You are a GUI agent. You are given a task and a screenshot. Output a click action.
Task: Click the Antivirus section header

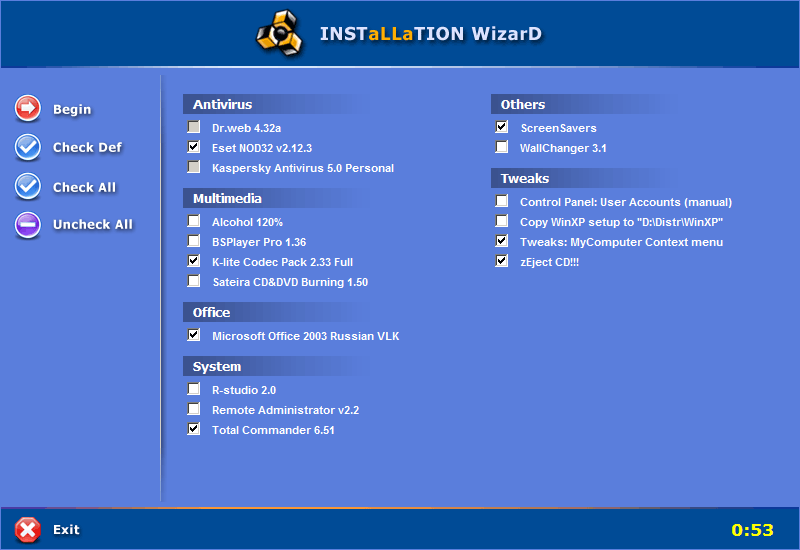(278, 104)
